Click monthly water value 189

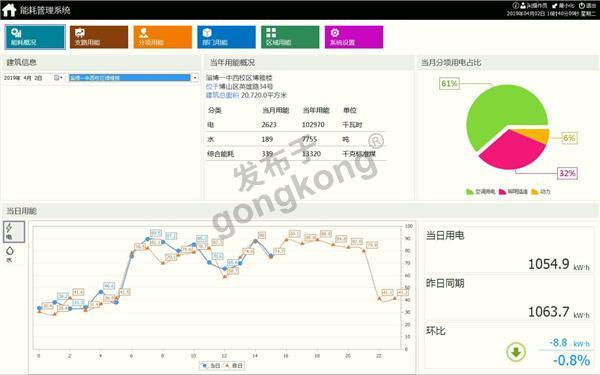267,139
